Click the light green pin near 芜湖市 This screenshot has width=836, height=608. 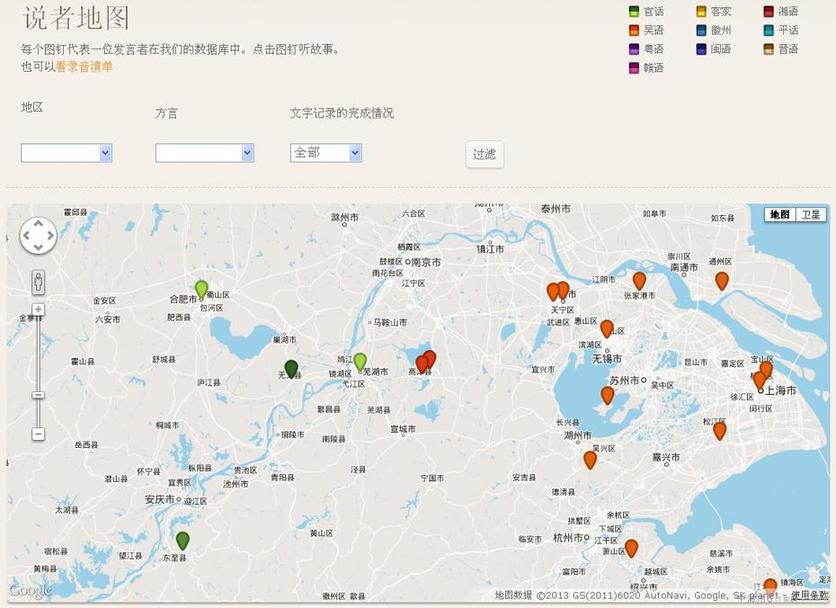(x=360, y=361)
